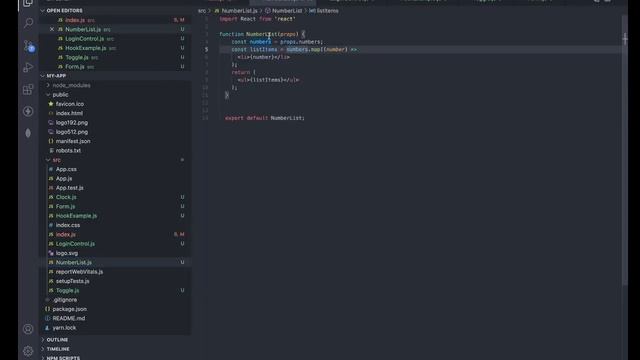Open the Extensions view icon
Viewport: 640px width, 360px height.
point(28,89)
